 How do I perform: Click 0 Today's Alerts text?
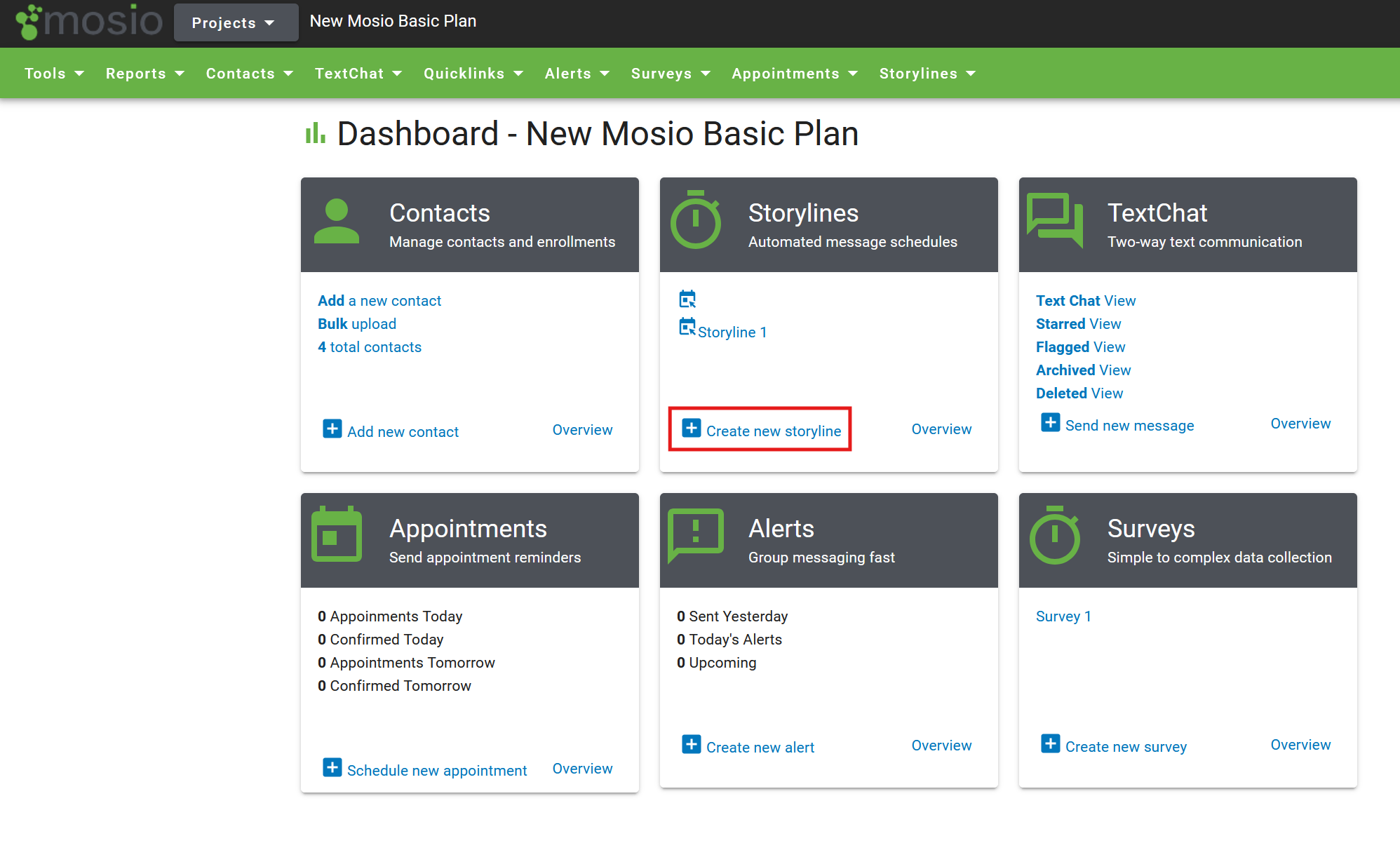[x=729, y=640]
